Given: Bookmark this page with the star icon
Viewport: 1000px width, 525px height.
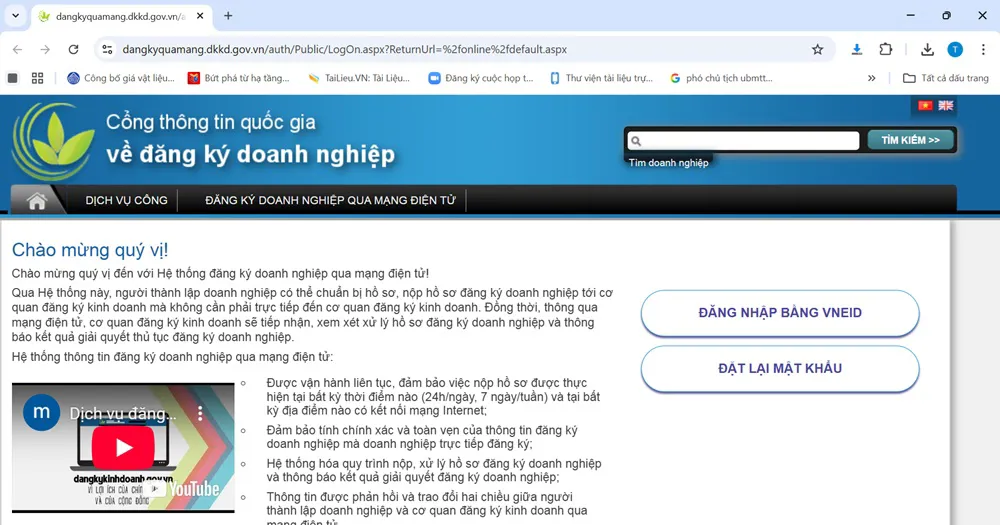Looking at the screenshot, I should (x=817, y=49).
